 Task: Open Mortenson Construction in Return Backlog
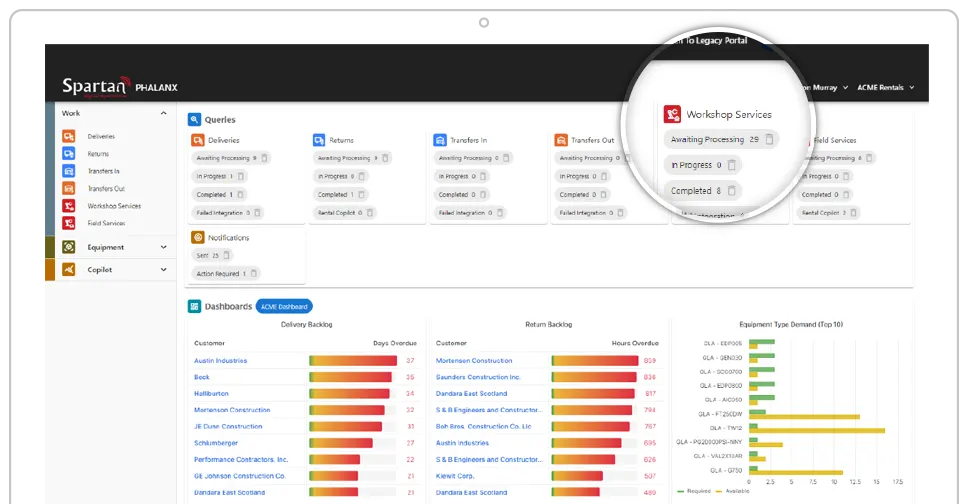[474, 361]
